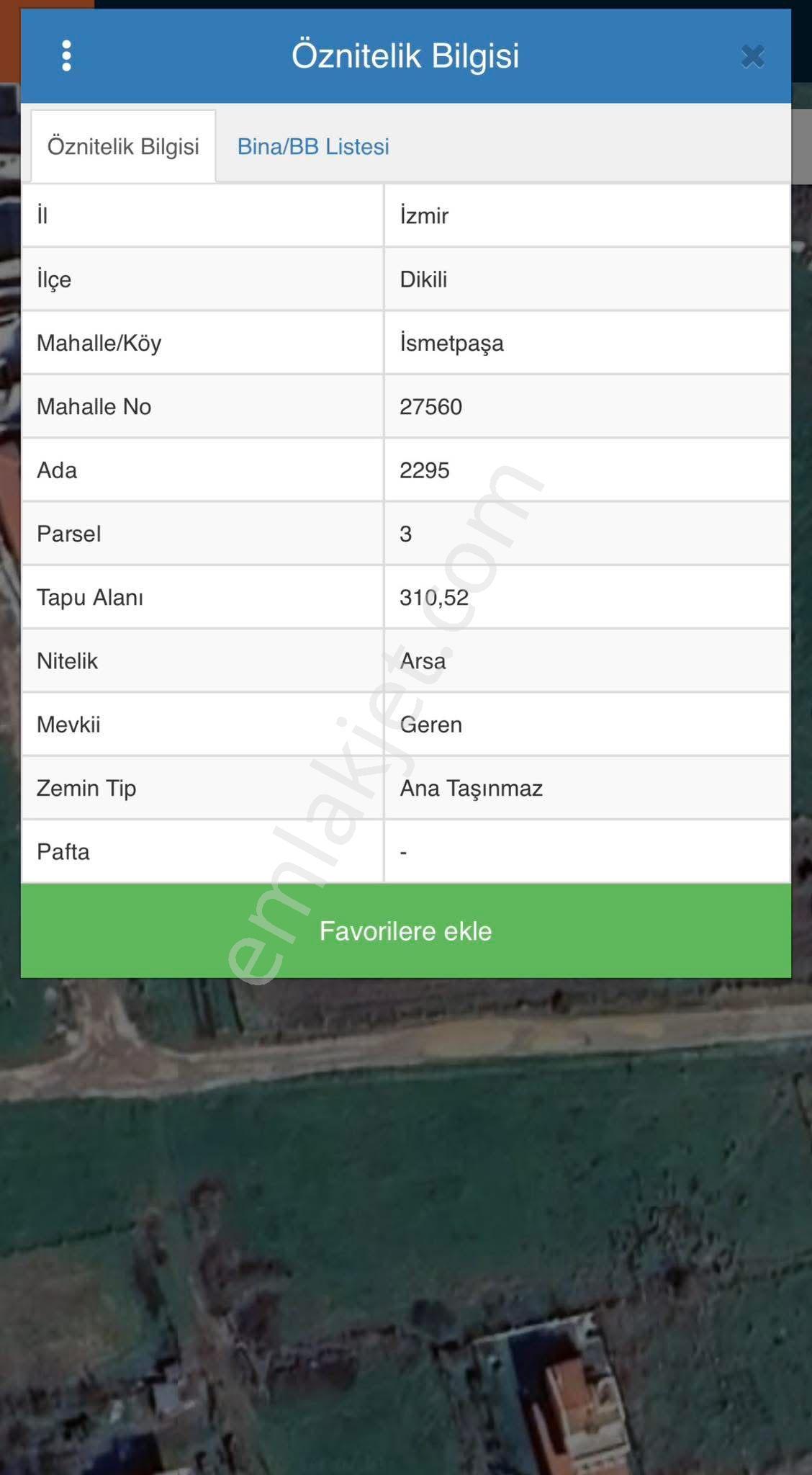Click the İlçe row label
This screenshot has width=812, height=1475.
pos(54,279)
